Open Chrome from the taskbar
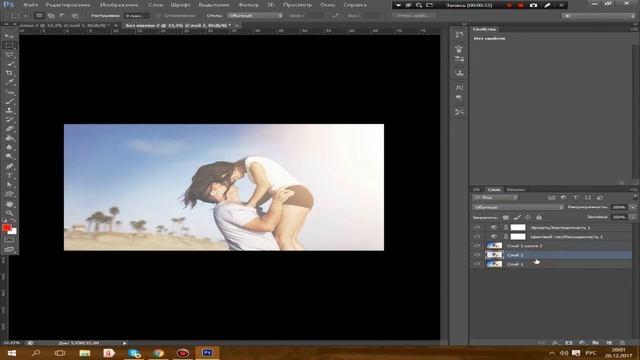 tap(158, 353)
